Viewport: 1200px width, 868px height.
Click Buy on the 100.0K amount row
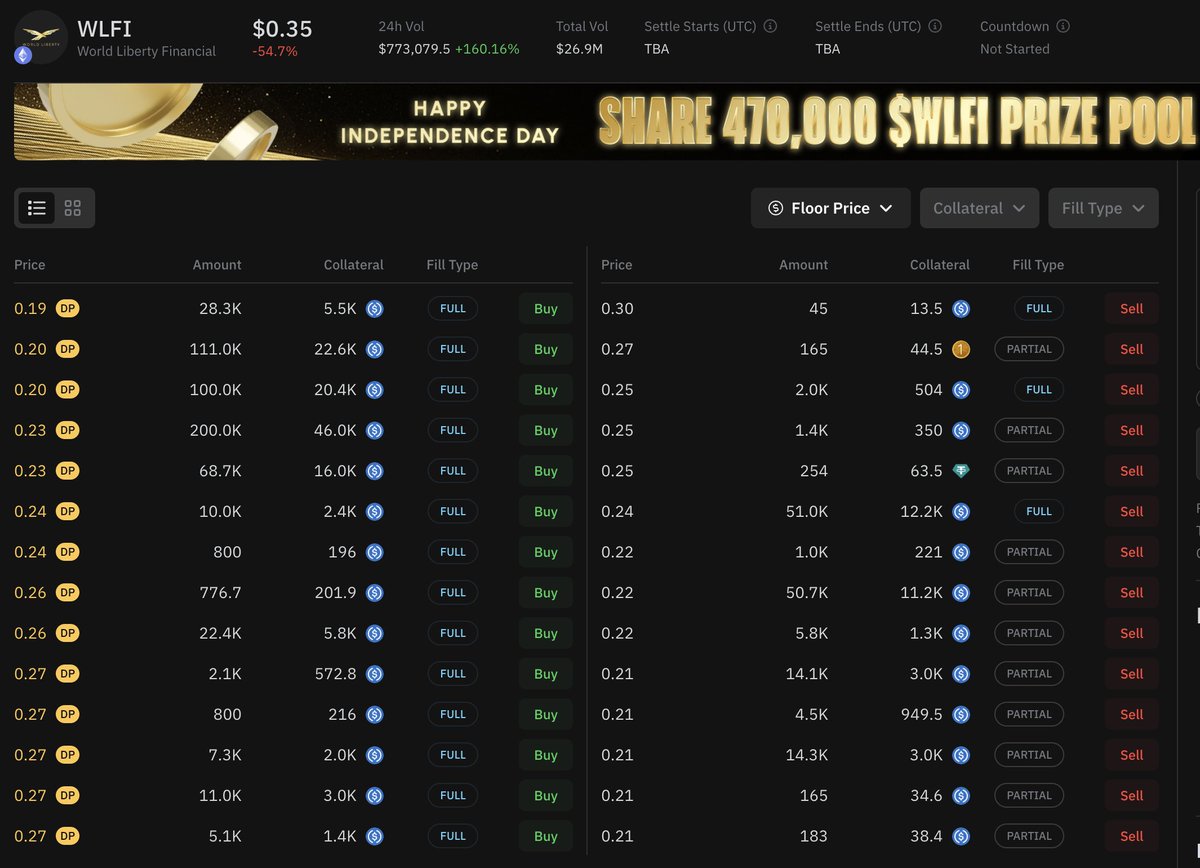click(x=546, y=390)
